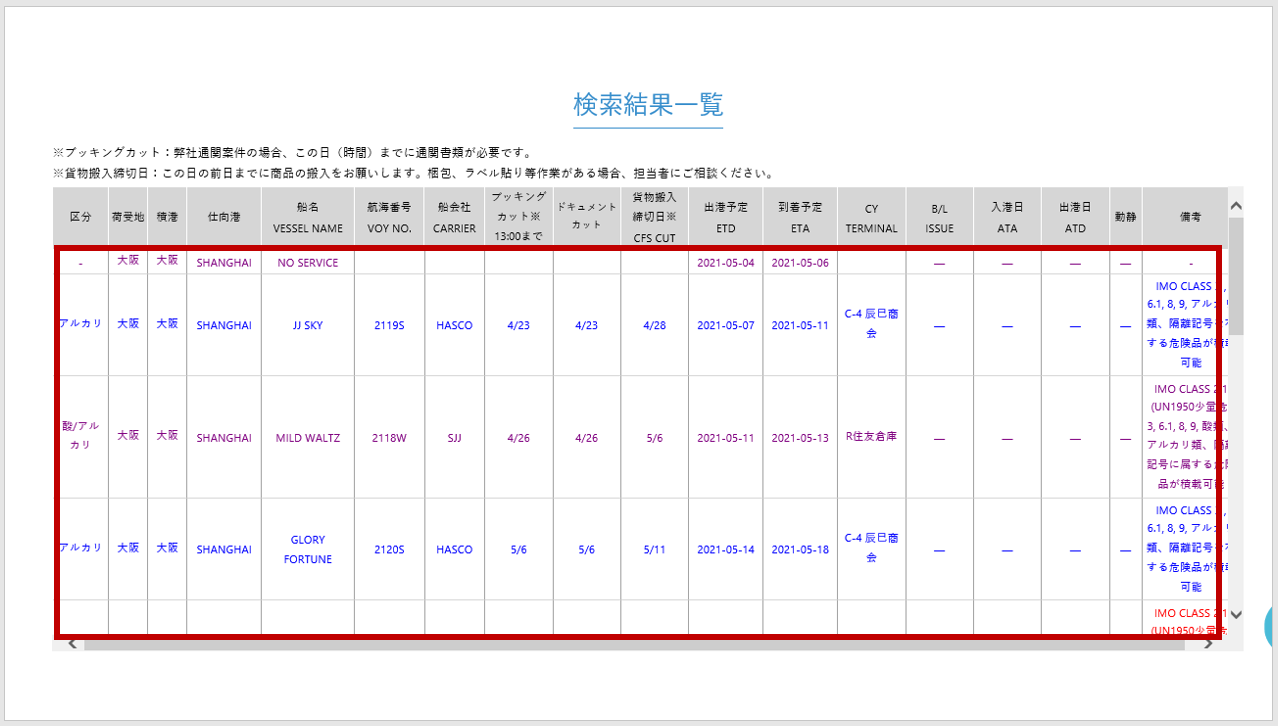Click CFS cut 5/6 in the MILD WALTZ row
The image size is (1278, 726).
click(655, 437)
